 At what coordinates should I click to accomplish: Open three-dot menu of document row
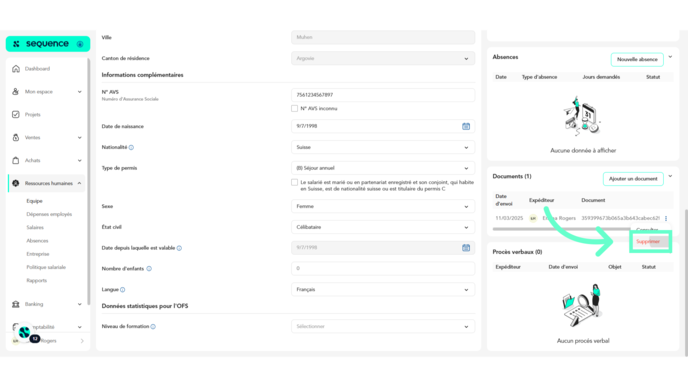[x=666, y=218]
